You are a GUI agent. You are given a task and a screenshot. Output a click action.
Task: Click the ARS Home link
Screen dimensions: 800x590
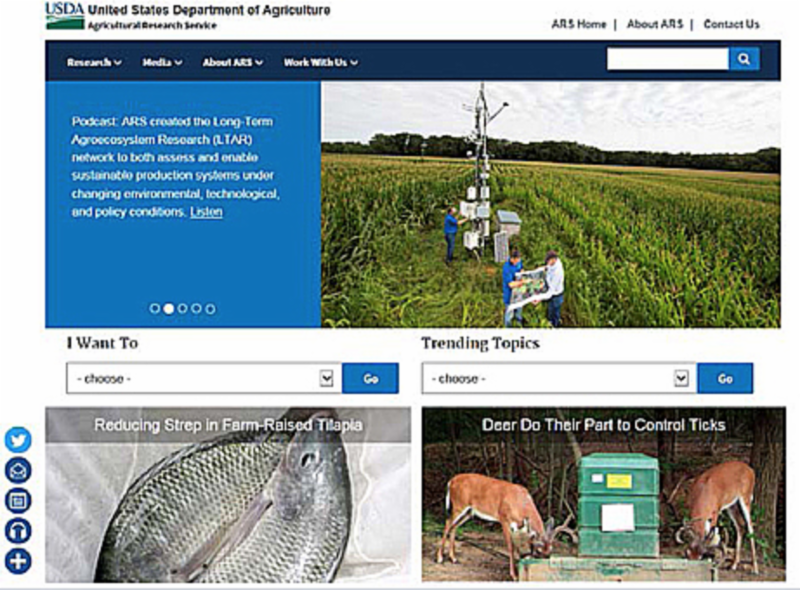tap(579, 24)
